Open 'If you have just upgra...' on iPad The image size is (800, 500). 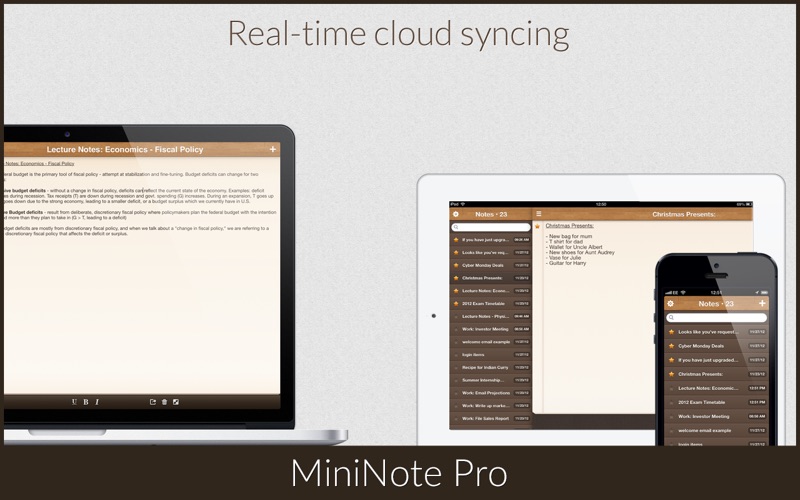coord(491,240)
